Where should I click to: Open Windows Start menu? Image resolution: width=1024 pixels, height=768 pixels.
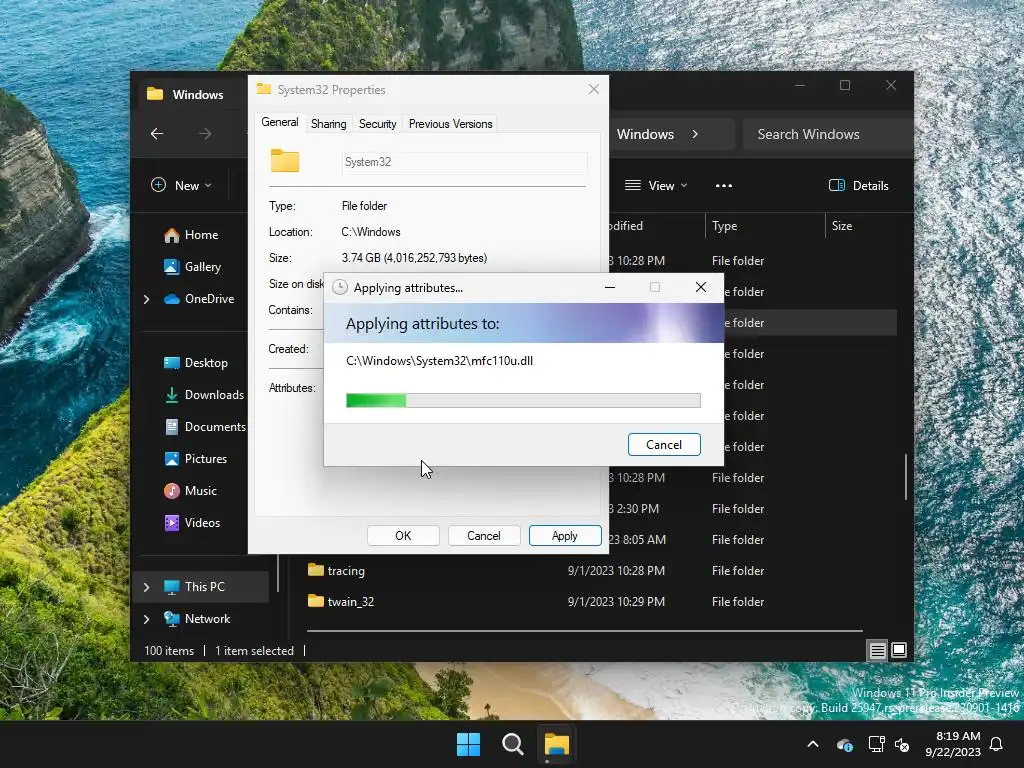pyautogui.click(x=468, y=744)
